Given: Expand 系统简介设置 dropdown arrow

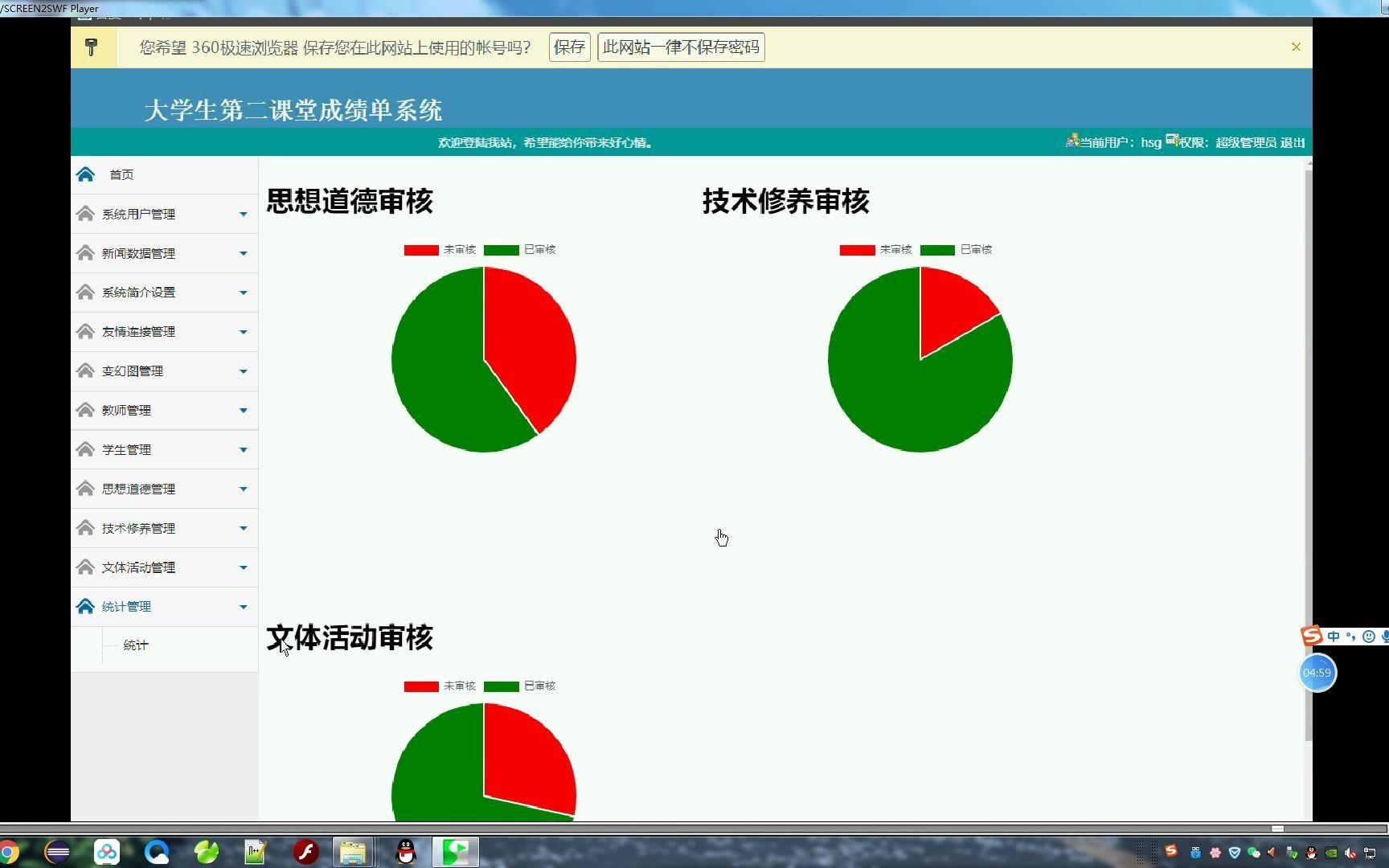Looking at the screenshot, I should tap(243, 293).
